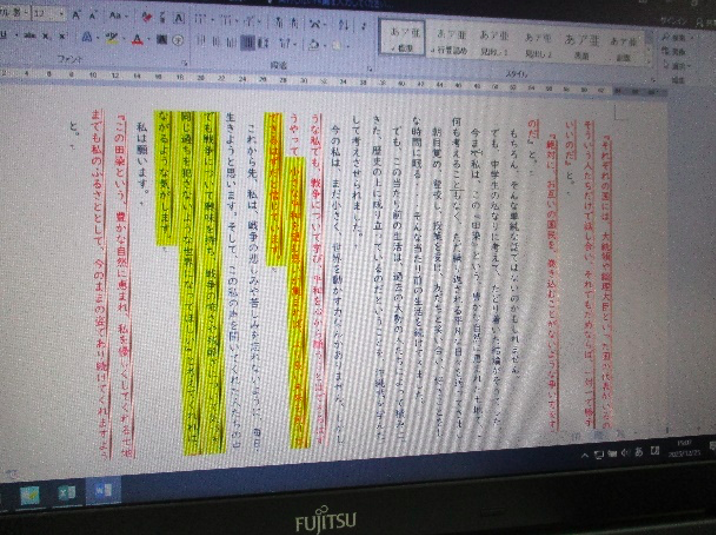This screenshot has height=535, width=716.
Task: Toggle underline formatting
Action: coord(6,36)
